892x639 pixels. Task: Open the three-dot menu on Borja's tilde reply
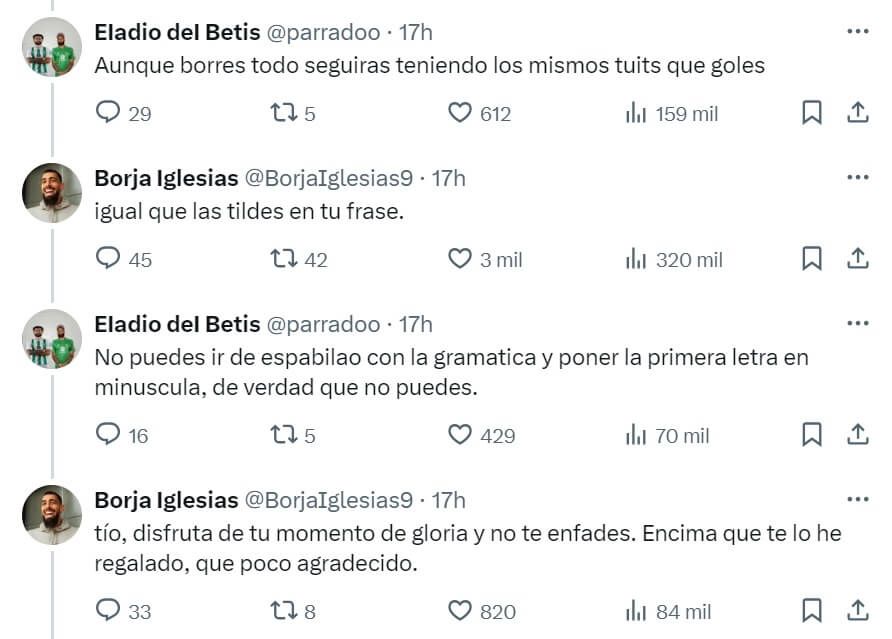pos(858,175)
